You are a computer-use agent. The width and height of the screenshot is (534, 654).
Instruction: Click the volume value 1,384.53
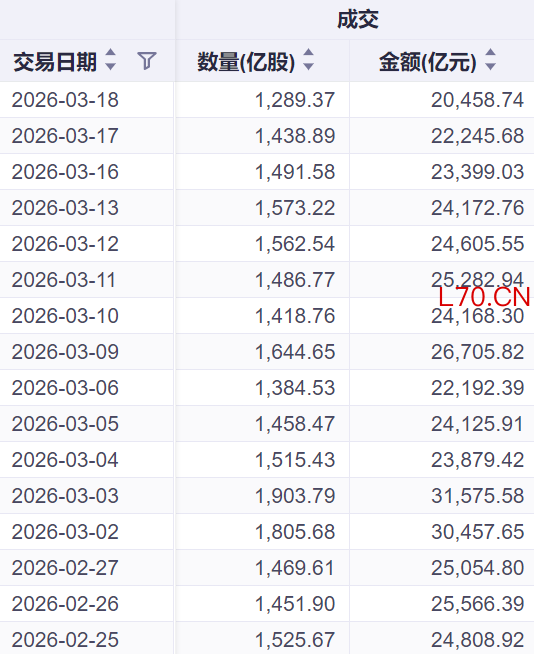[x=295, y=388]
